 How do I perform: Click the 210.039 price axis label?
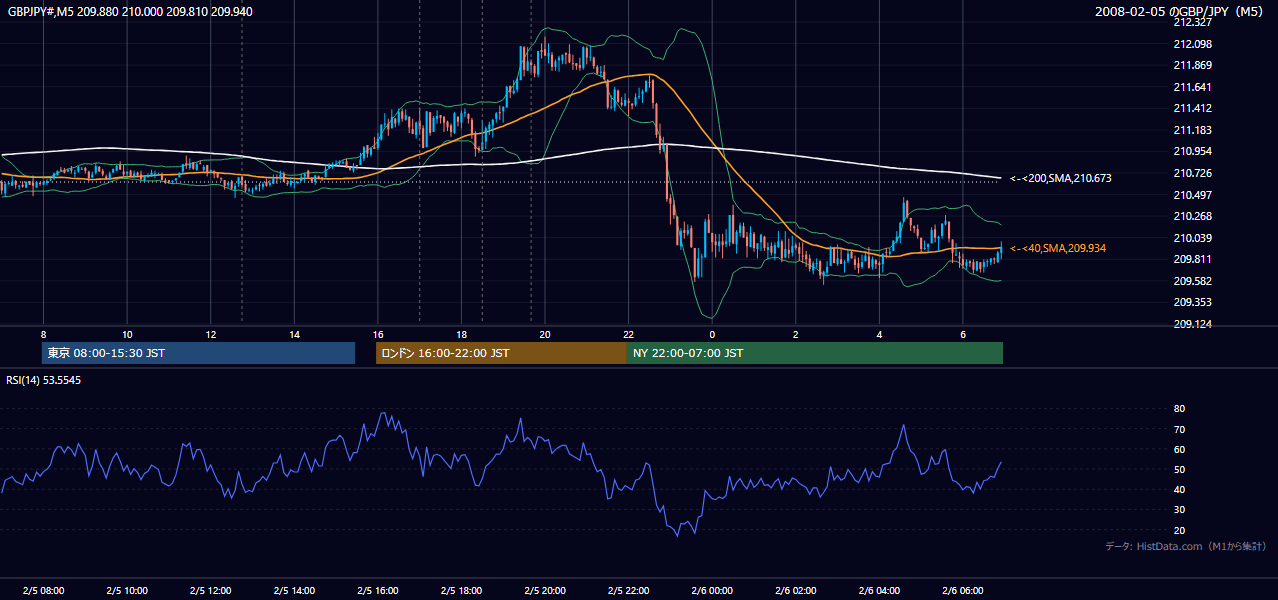(x=1192, y=238)
